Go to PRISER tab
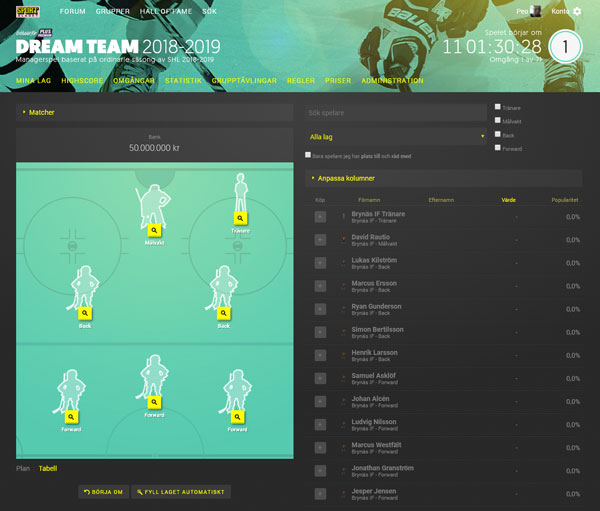 point(338,80)
